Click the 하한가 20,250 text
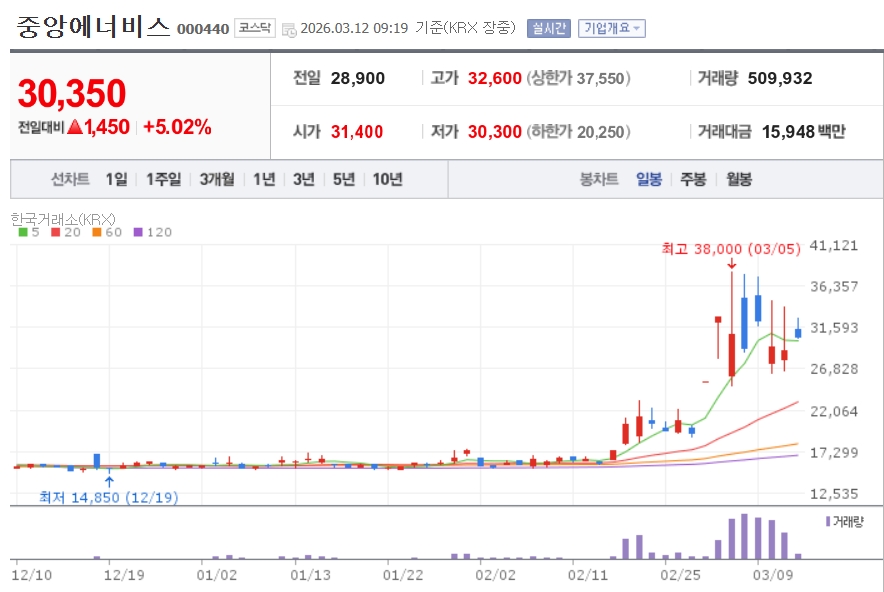 click(x=578, y=132)
